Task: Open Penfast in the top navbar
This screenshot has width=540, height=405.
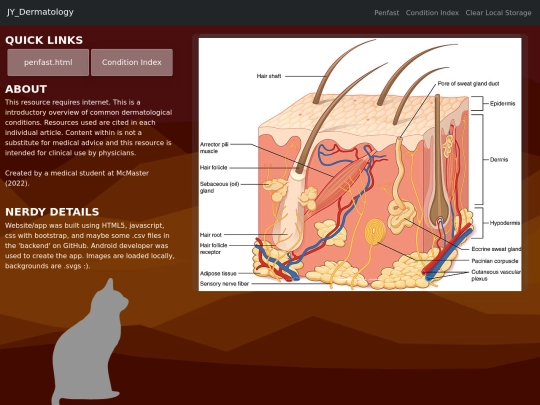Action: pos(386,13)
